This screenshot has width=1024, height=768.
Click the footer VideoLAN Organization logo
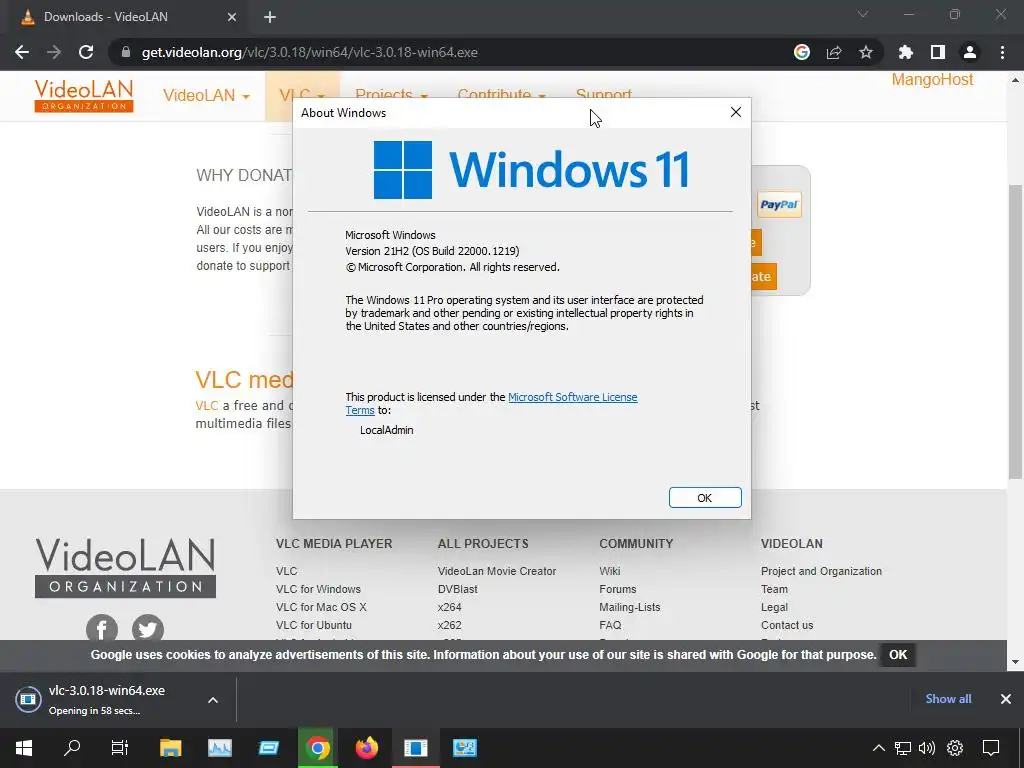coord(125,568)
